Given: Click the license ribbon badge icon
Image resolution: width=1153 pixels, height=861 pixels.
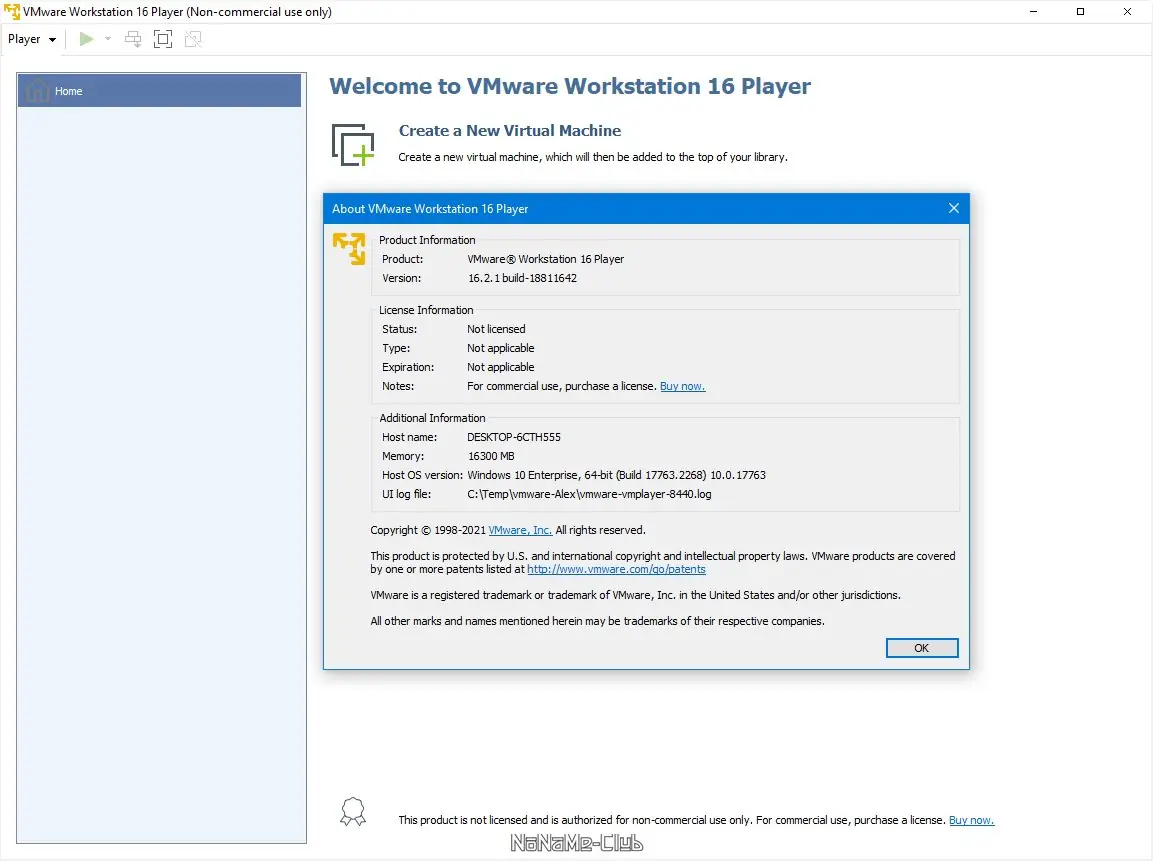Looking at the screenshot, I should tap(353, 812).
